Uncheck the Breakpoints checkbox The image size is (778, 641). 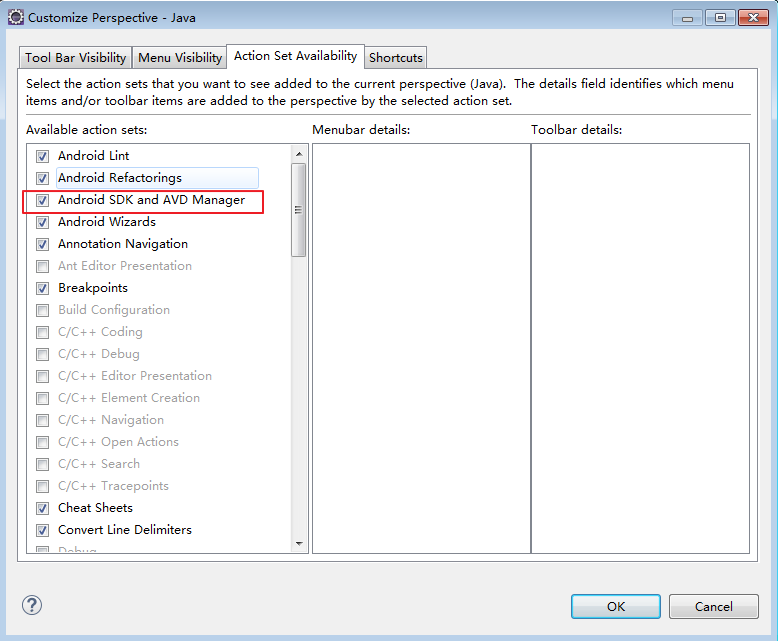[x=43, y=288]
